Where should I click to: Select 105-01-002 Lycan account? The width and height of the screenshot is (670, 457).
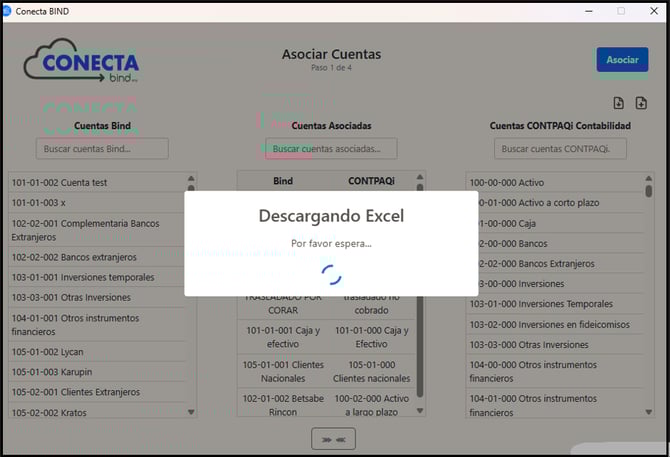(98, 352)
